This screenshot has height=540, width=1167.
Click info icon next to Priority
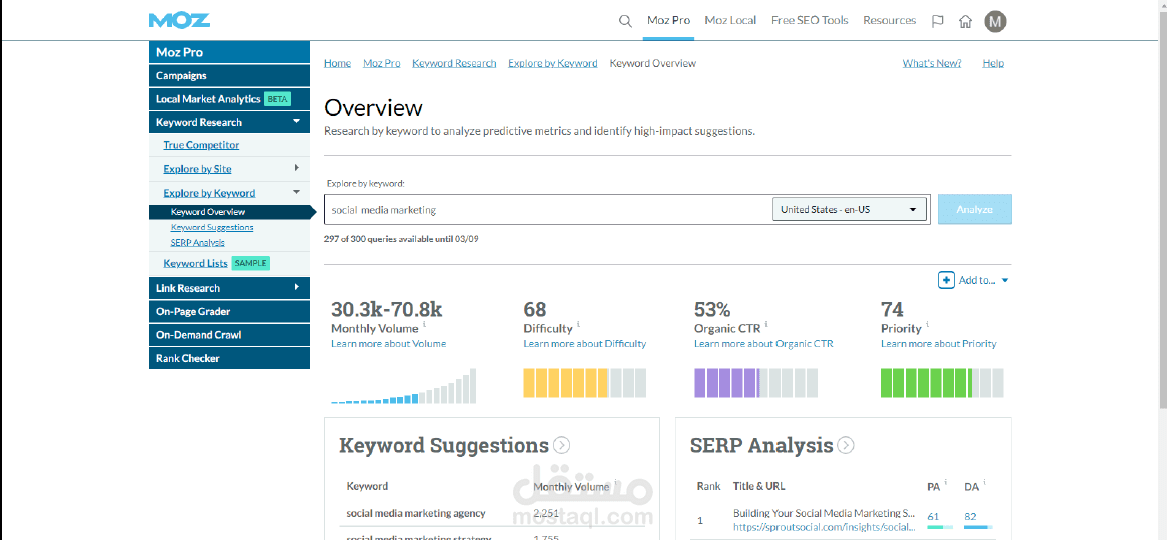point(927,325)
